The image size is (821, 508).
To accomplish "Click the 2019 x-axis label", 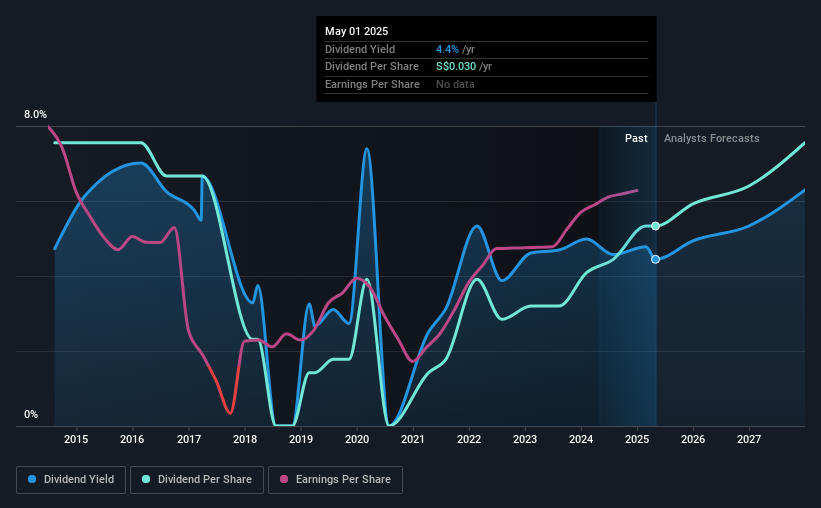I will (301, 439).
